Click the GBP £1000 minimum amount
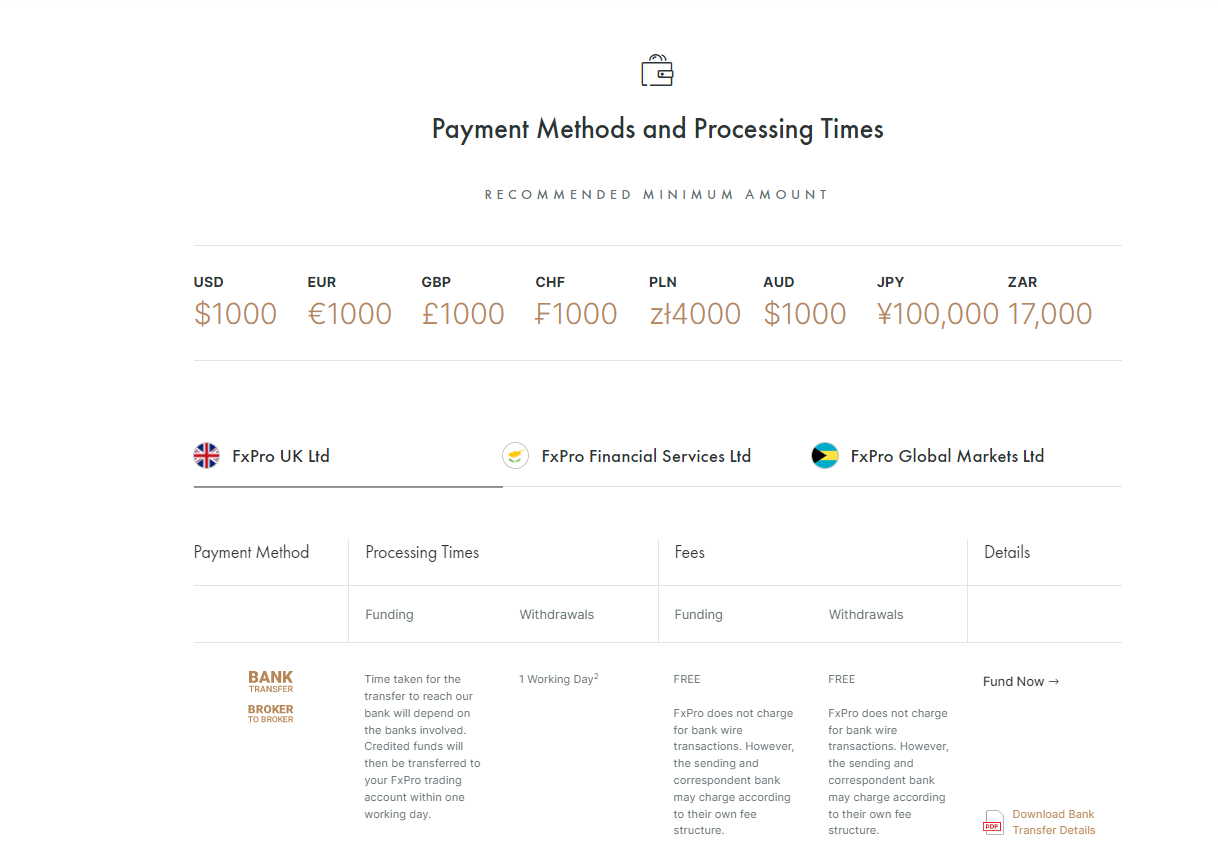This screenshot has height=859, width=1218. click(463, 314)
